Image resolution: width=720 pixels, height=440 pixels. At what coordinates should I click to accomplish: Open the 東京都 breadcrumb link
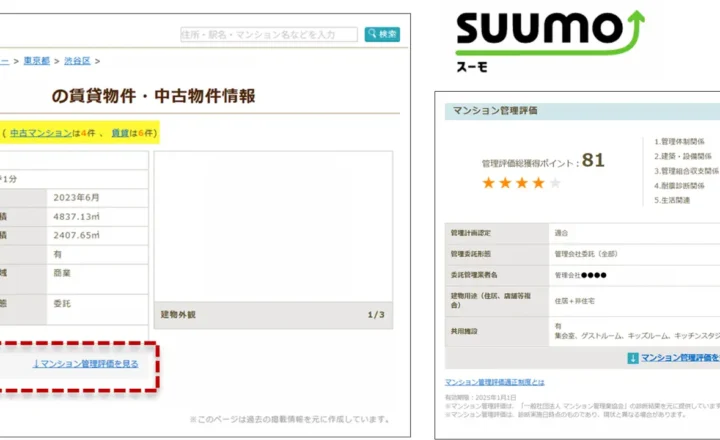[x=36, y=61]
